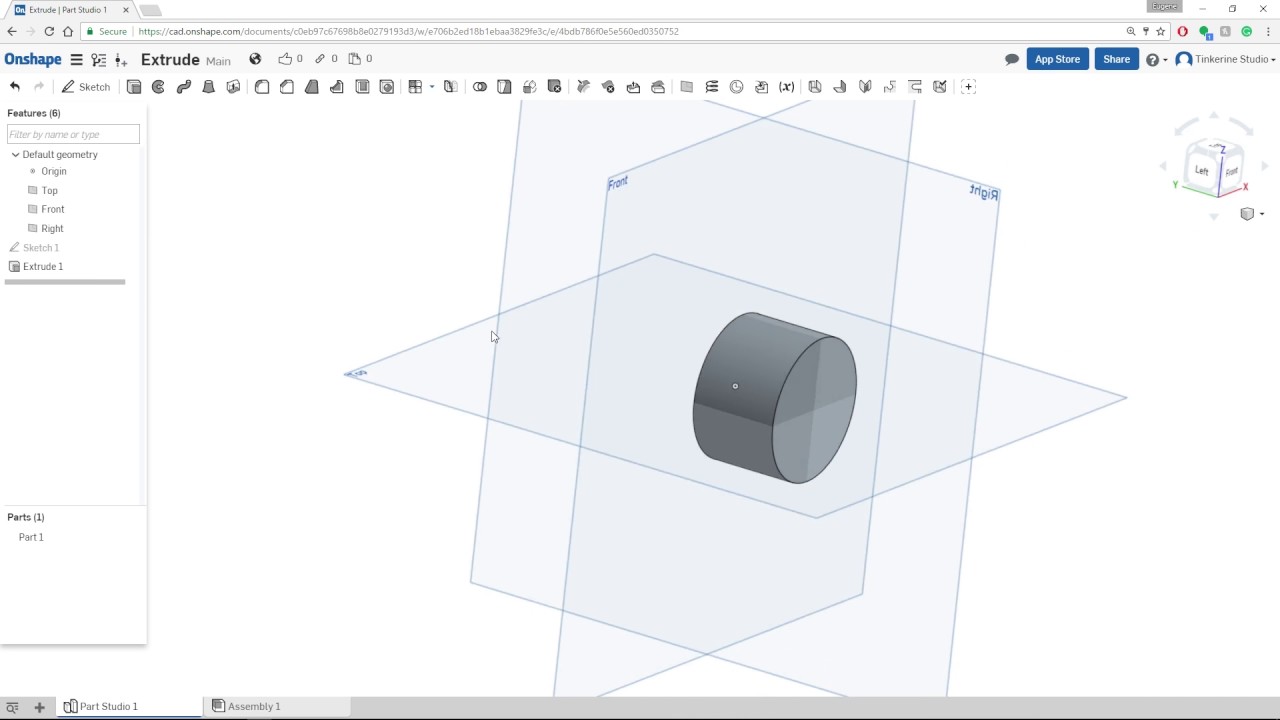Open the App Store

coord(1057,59)
